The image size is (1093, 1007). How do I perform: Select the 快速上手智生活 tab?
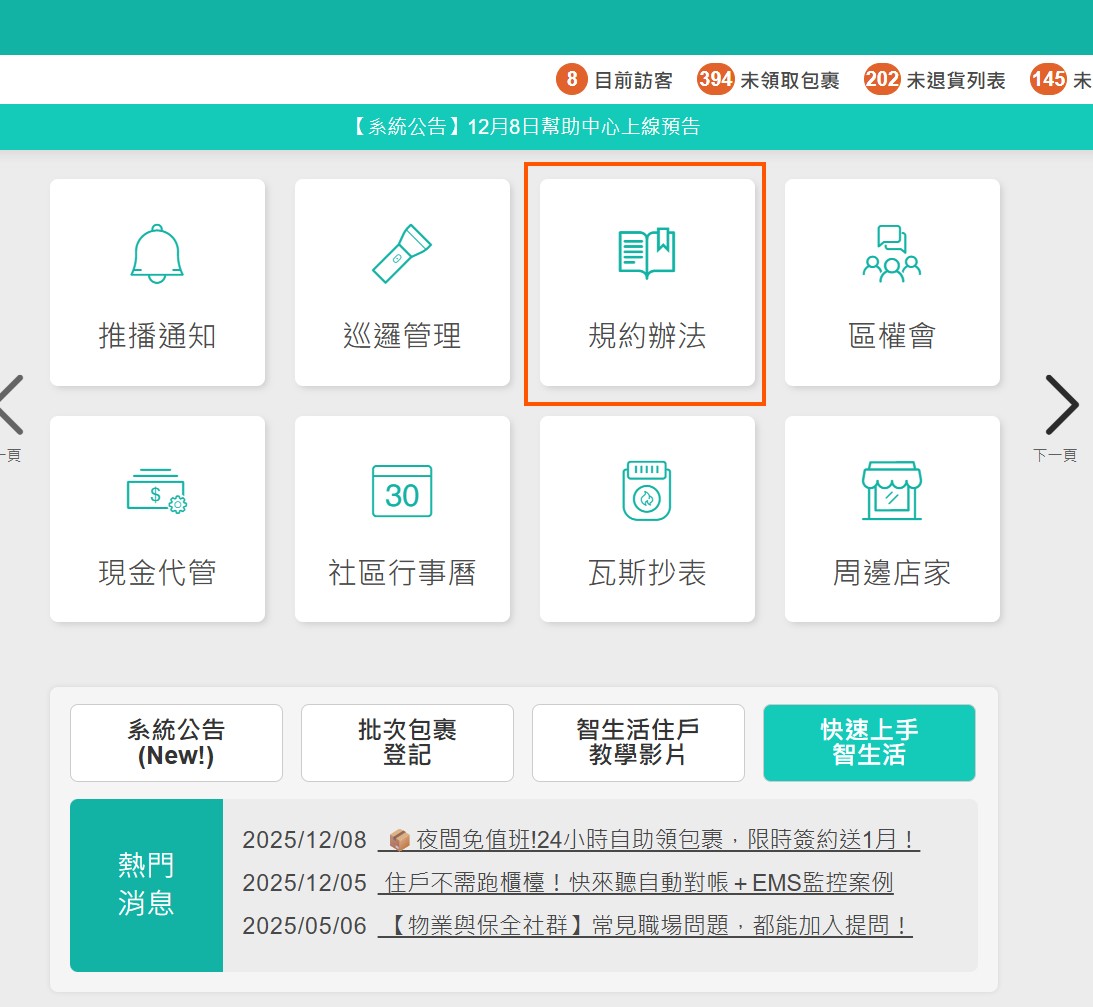pos(869,743)
